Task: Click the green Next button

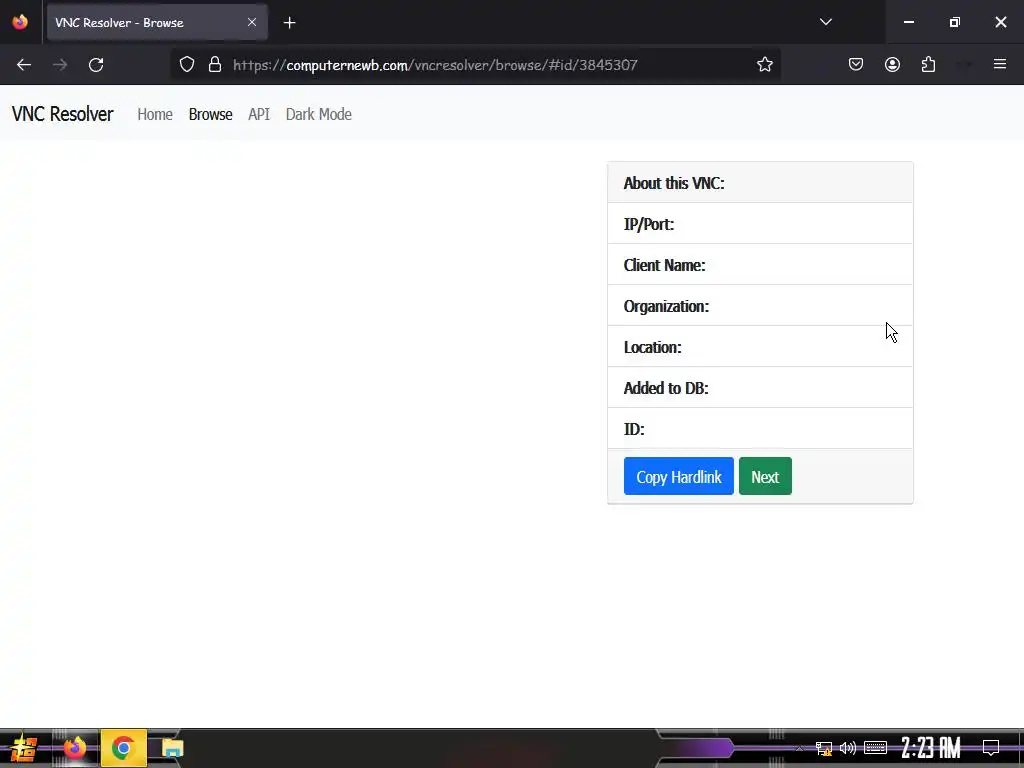Action: (x=765, y=476)
